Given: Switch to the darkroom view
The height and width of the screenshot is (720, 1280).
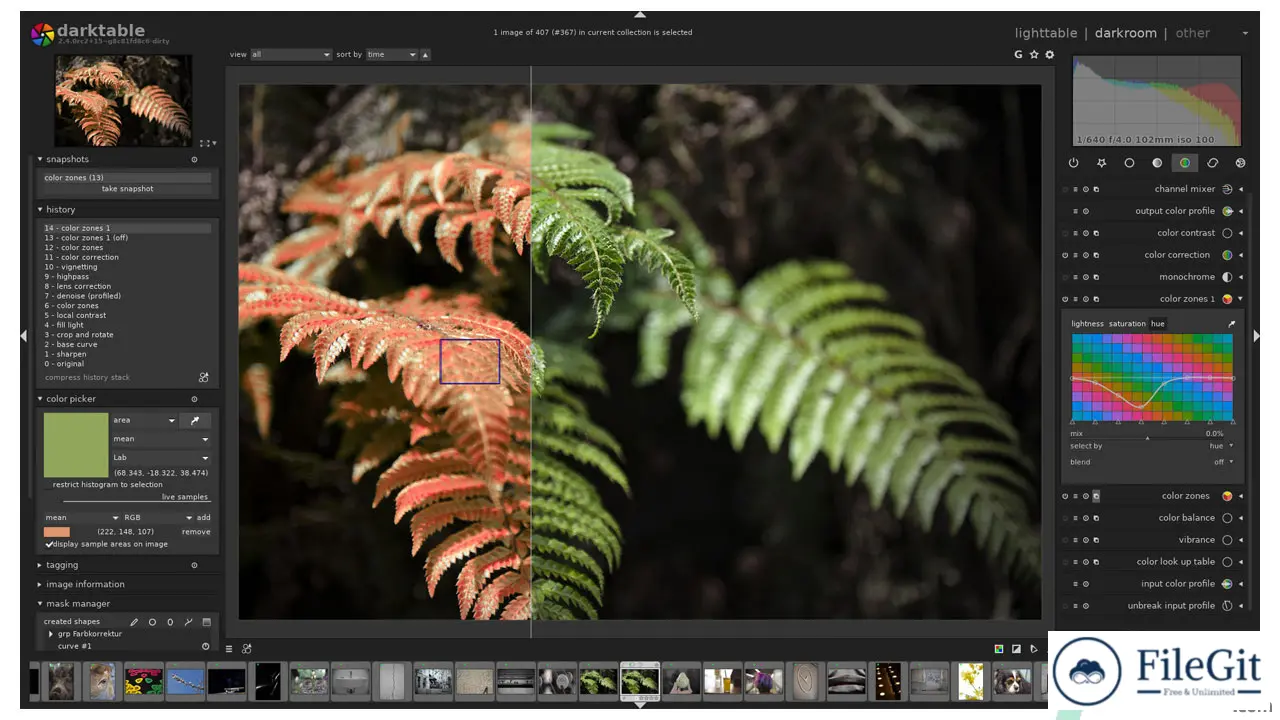Looking at the screenshot, I should click(1125, 33).
